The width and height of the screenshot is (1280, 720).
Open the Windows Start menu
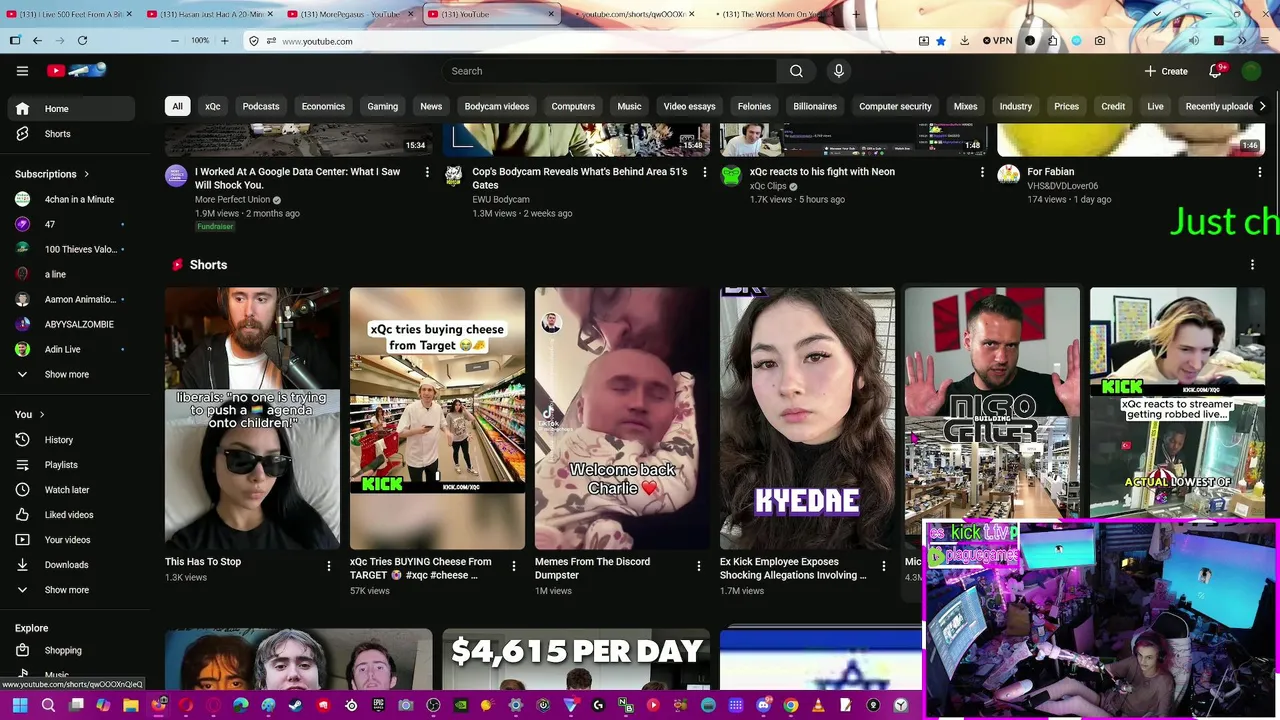[x=19, y=706]
